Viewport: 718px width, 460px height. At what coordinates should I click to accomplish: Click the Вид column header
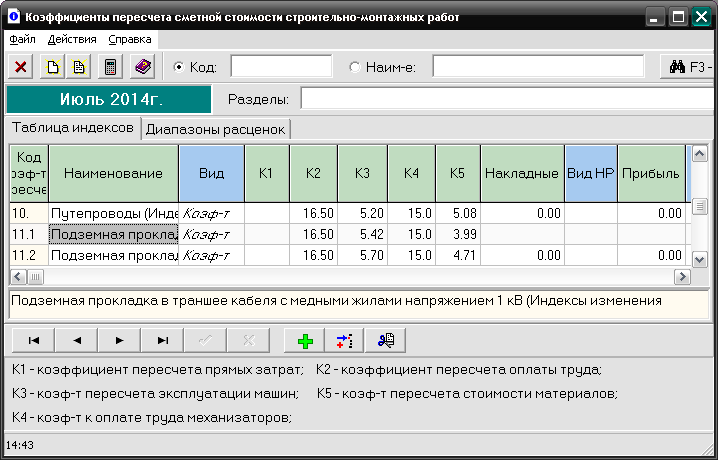(x=212, y=173)
